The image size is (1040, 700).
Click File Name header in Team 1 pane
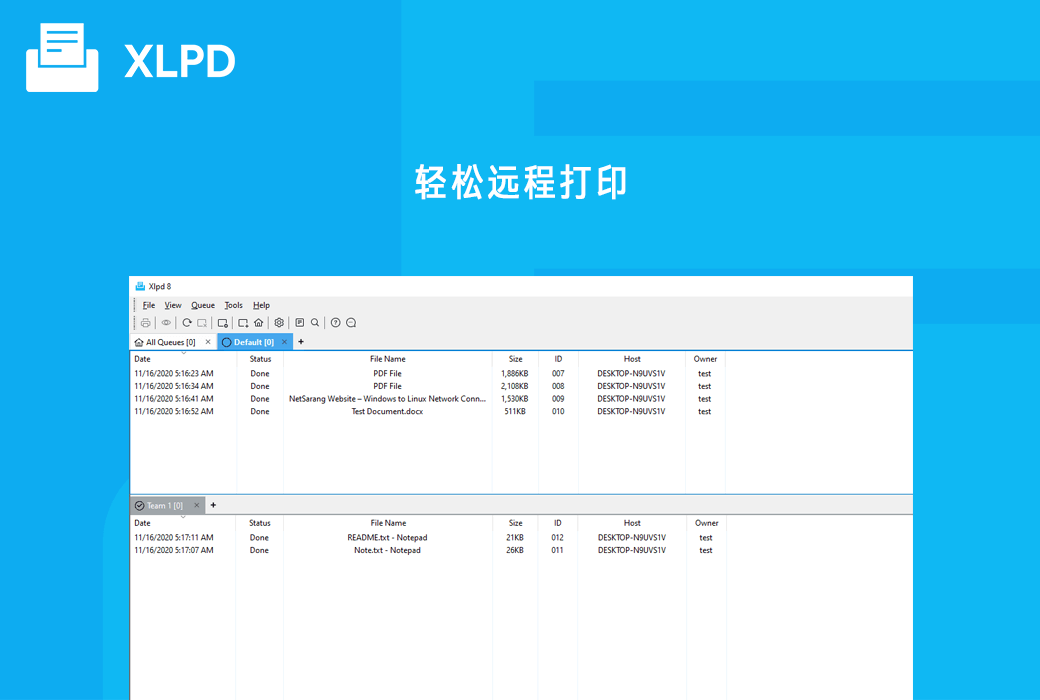coord(388,523)
